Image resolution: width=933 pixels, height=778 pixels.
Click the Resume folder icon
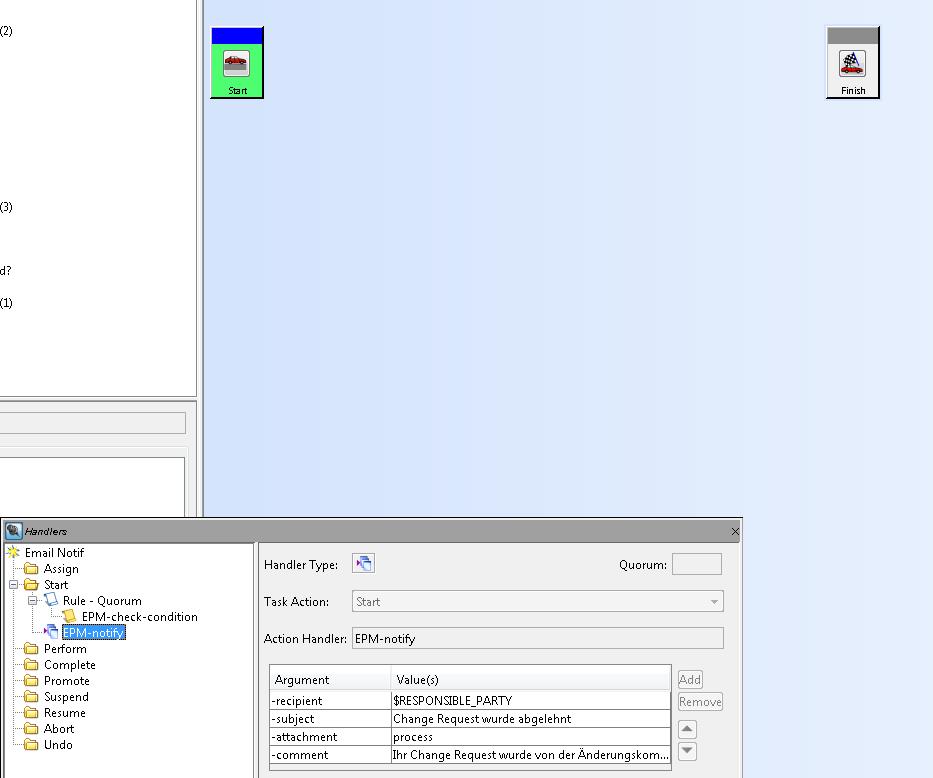(31, 713)
